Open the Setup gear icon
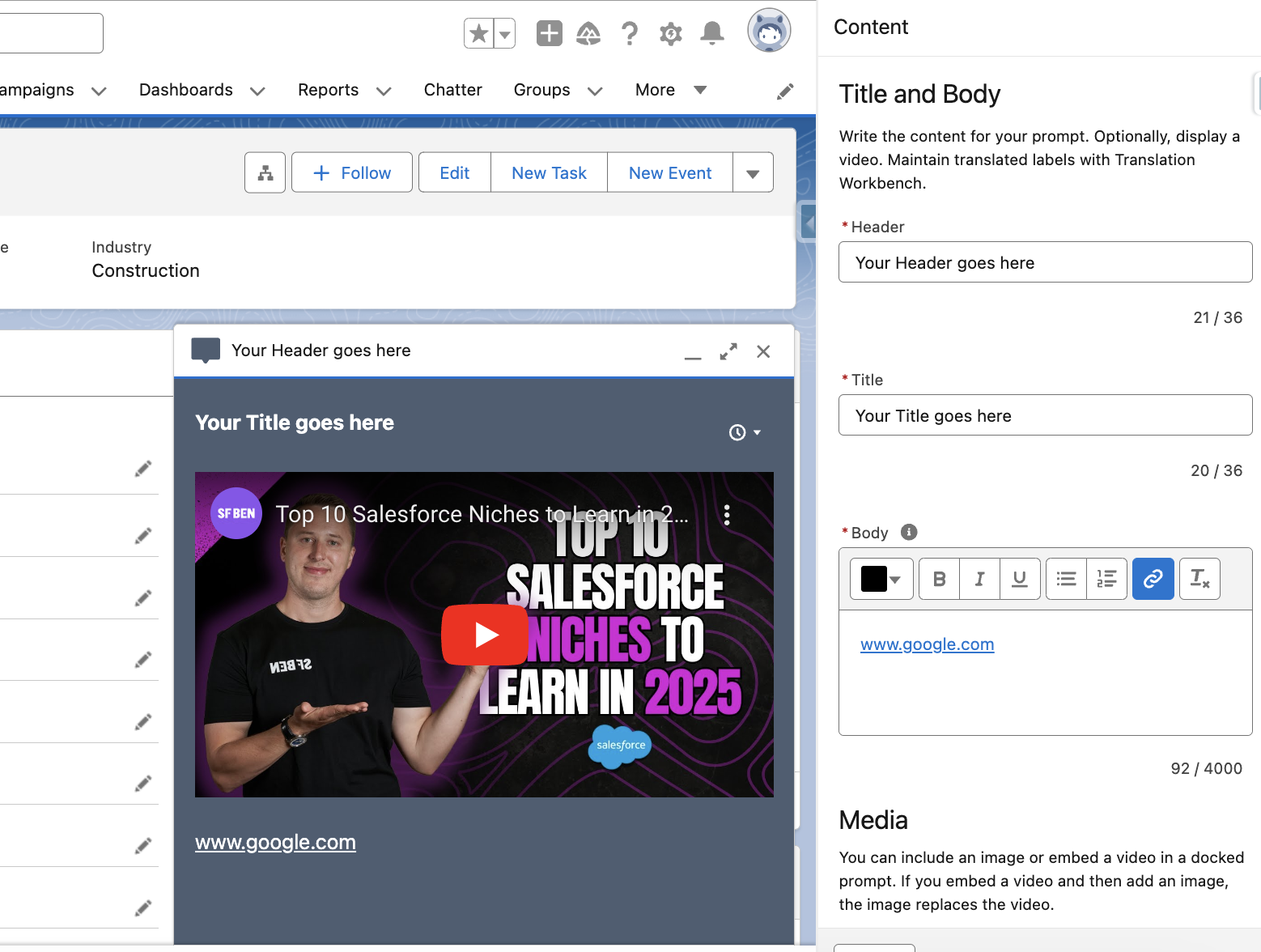Screen dimensions: 1261x952 point(670,33)
